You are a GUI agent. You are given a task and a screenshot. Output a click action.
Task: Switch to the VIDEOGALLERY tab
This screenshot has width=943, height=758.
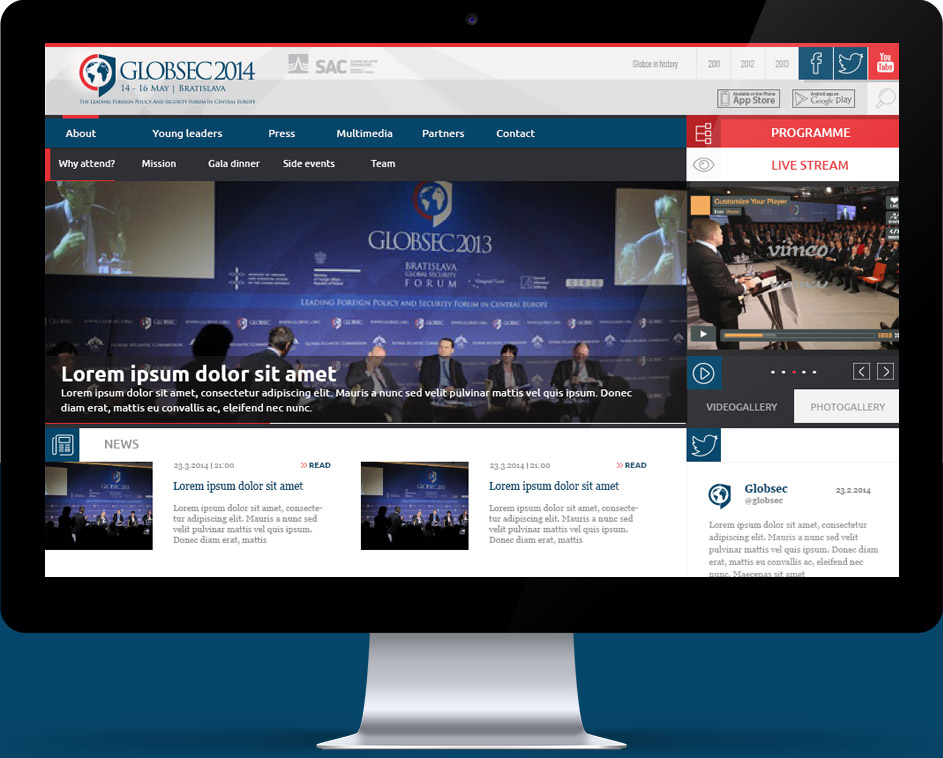coord(741,407)
